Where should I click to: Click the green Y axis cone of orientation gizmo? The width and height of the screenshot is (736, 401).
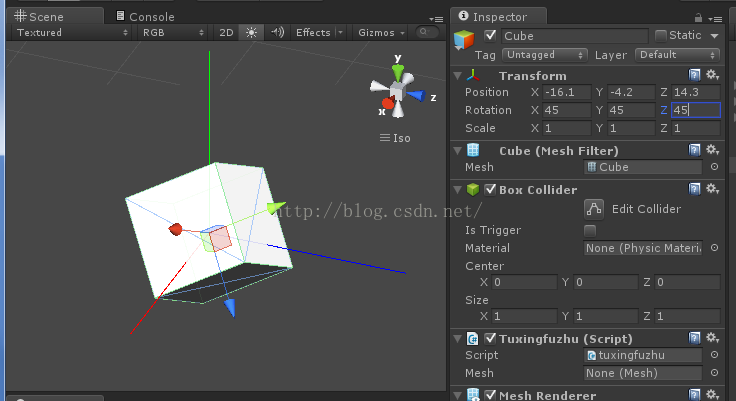[x=398, y=72]
